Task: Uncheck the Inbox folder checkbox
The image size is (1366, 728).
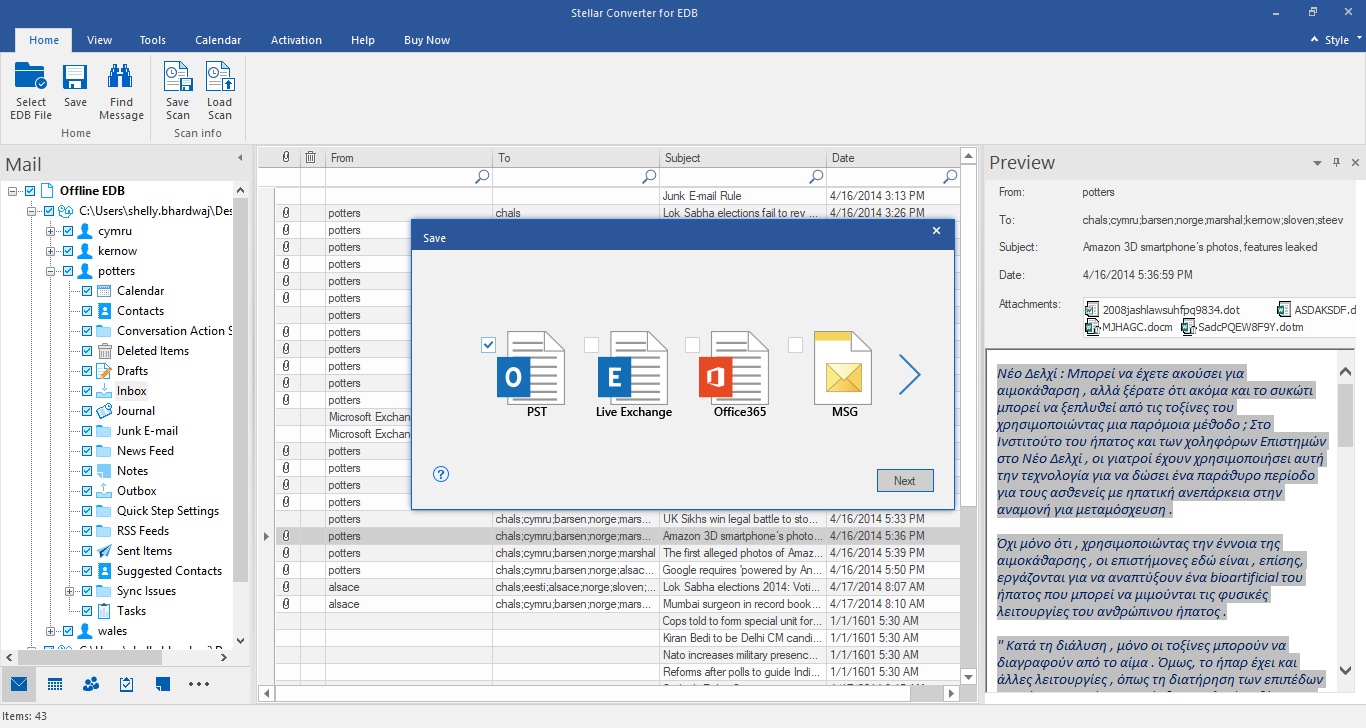Action: click(87, 391)
